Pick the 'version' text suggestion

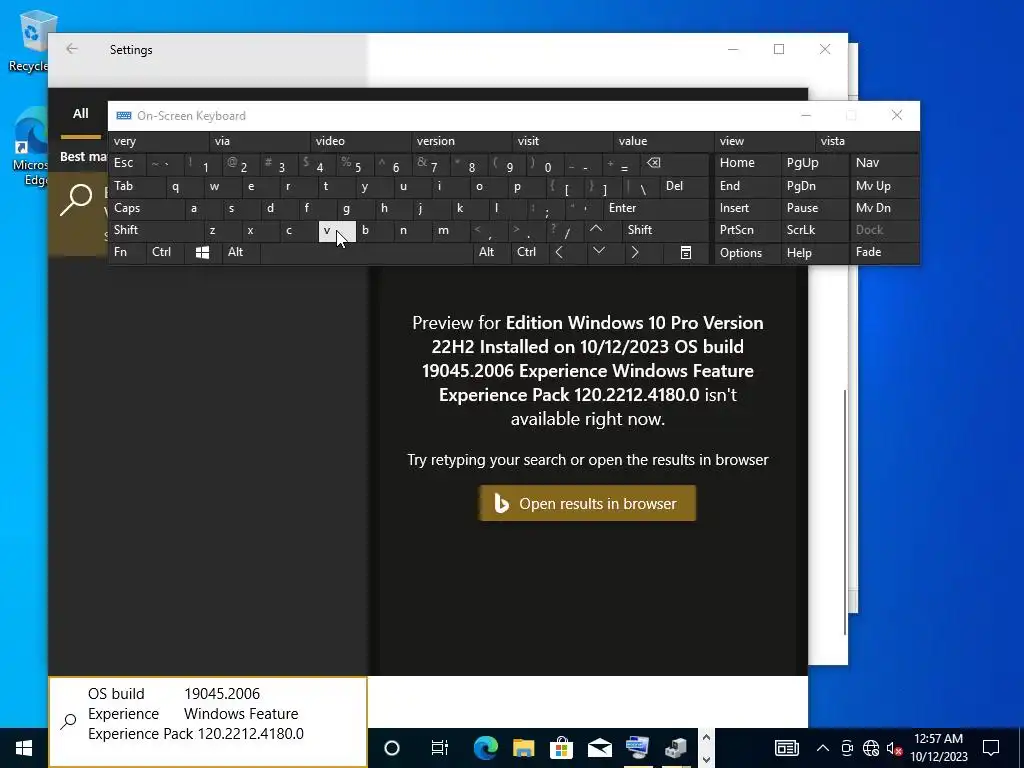[462, 141]
